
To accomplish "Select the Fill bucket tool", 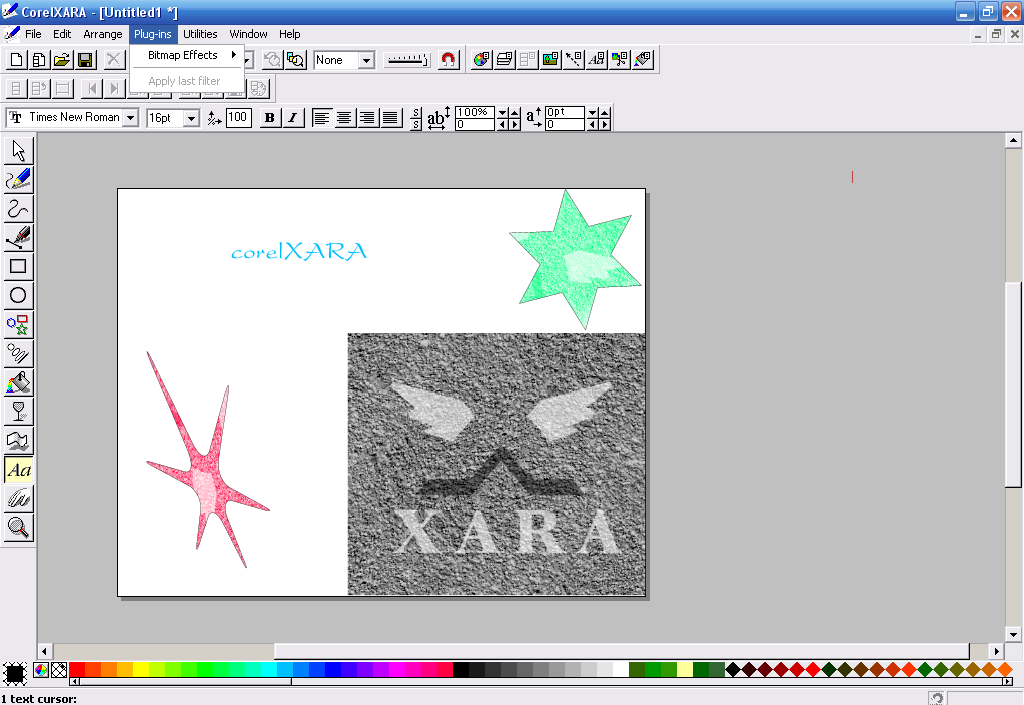I will 18,383.
